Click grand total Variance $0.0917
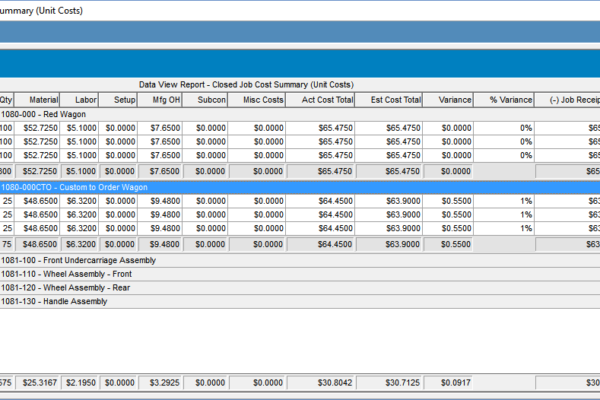 448,383
